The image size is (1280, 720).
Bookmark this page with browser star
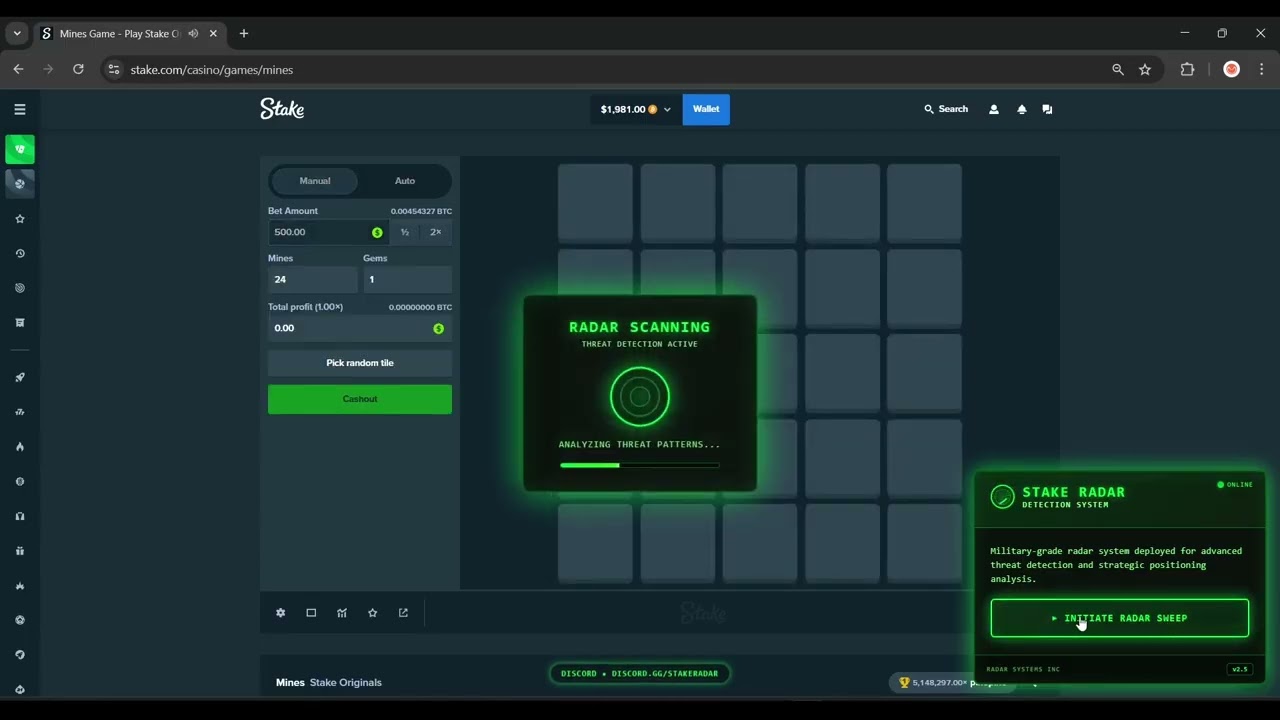coord(1145,70)
